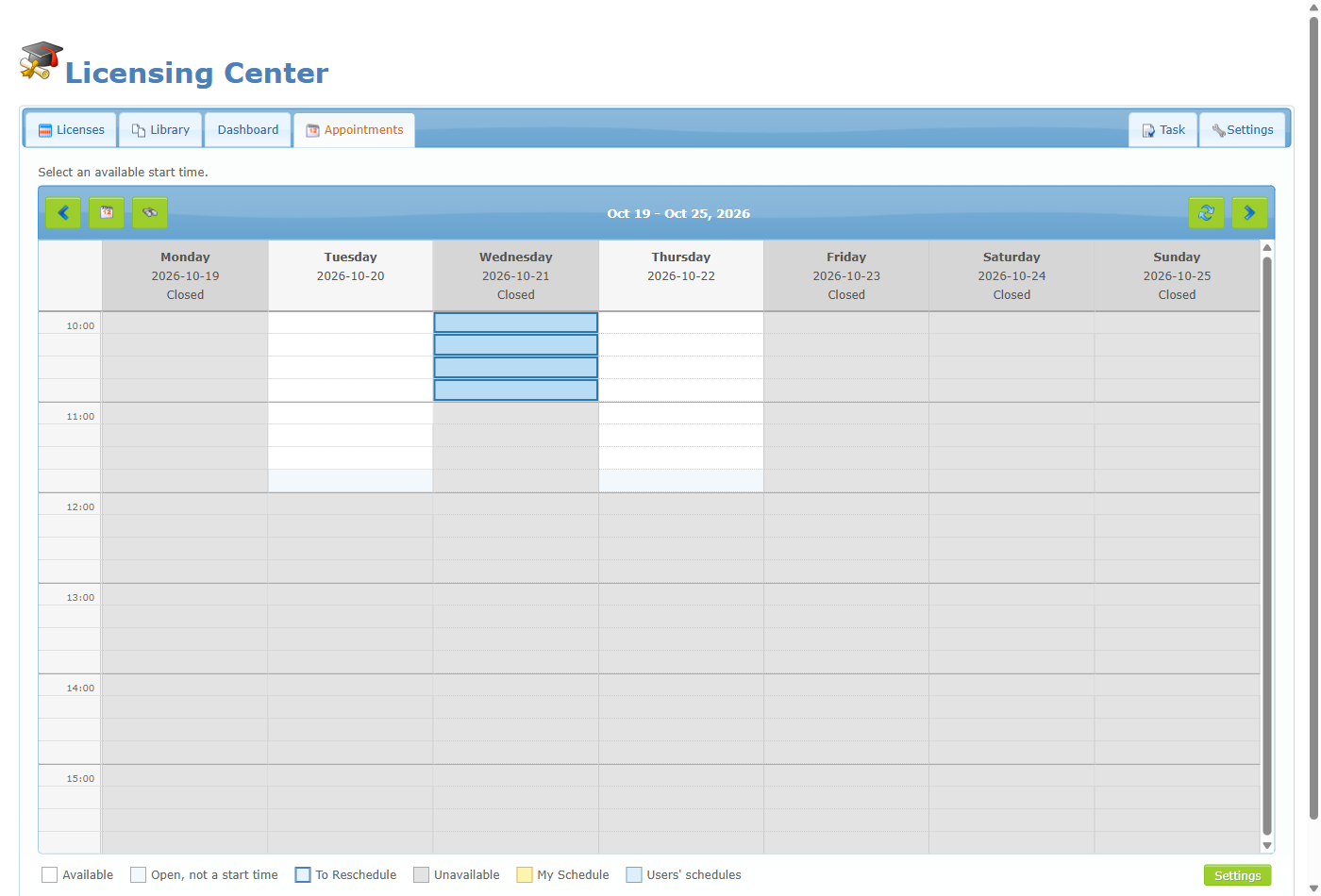Select the Thursday 11:00 time slot
1321x896 pixels.
pos(681,413)
